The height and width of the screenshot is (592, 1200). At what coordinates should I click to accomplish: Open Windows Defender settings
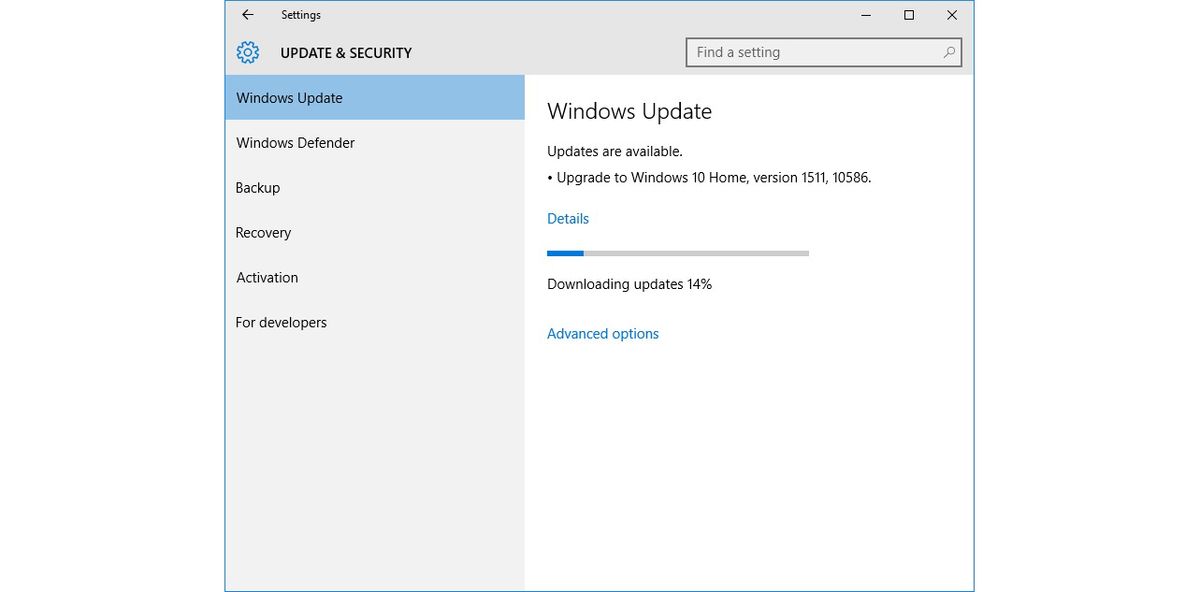294,142
